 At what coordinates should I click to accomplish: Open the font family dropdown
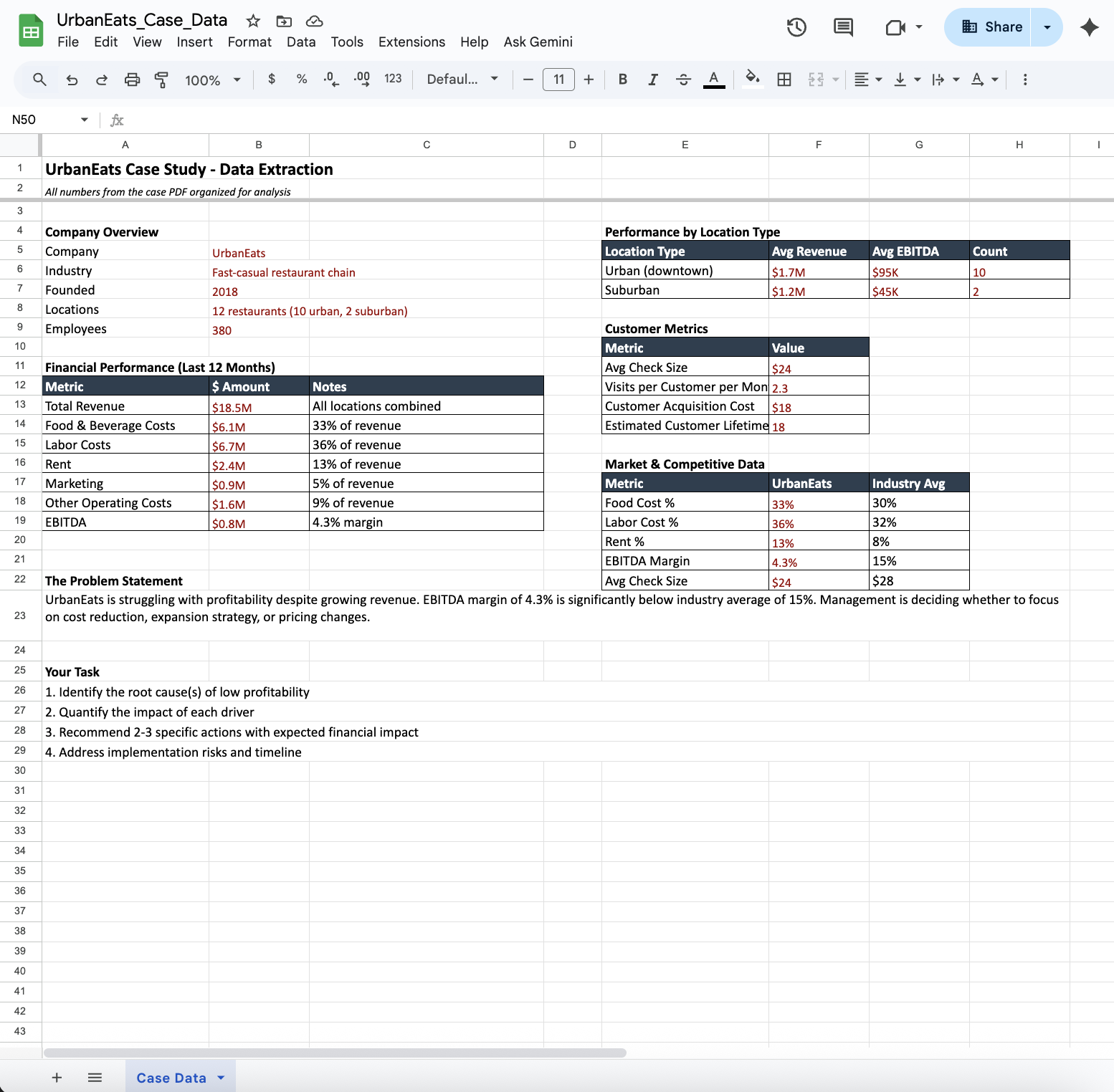point(462,80)
